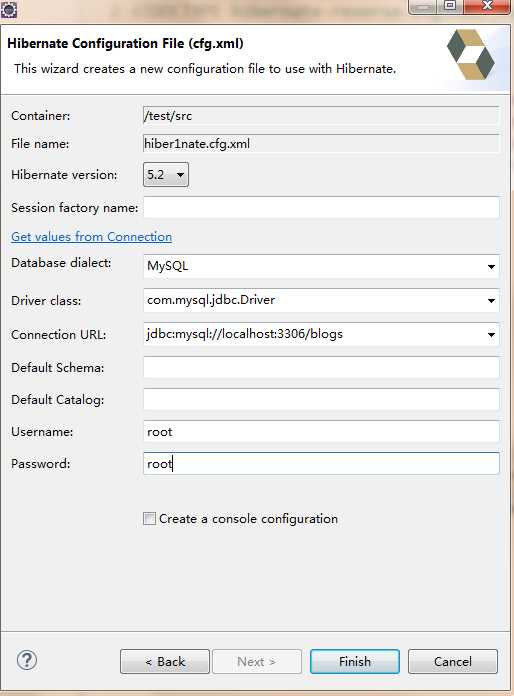The height and width of the screenshot is (696, 514).
Task: Click the Container field showing /test/src
Action: (321, 116)
